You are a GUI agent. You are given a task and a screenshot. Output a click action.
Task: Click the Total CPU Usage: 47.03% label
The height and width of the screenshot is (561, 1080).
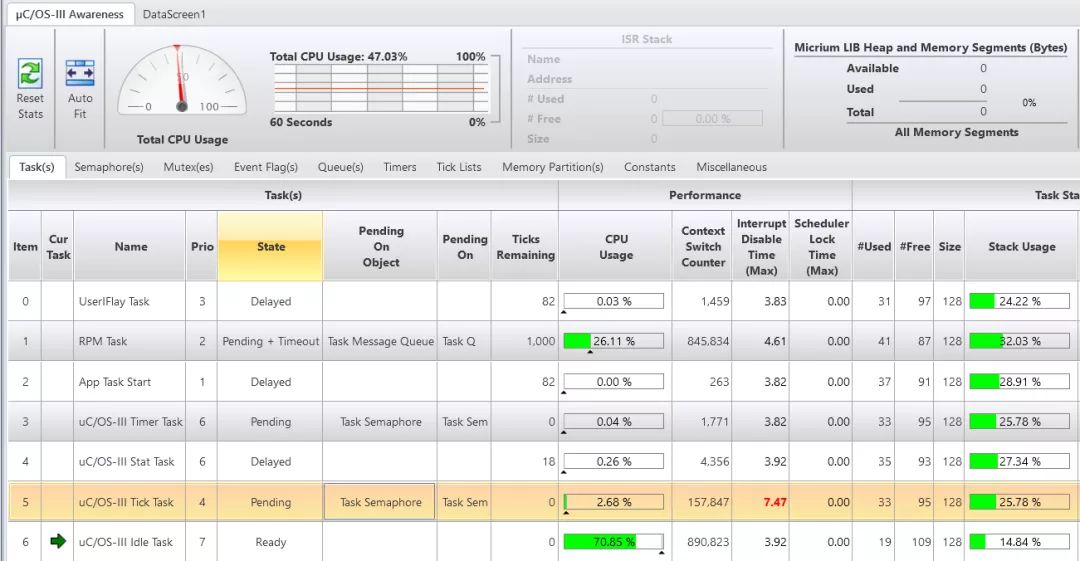(338, 57)
